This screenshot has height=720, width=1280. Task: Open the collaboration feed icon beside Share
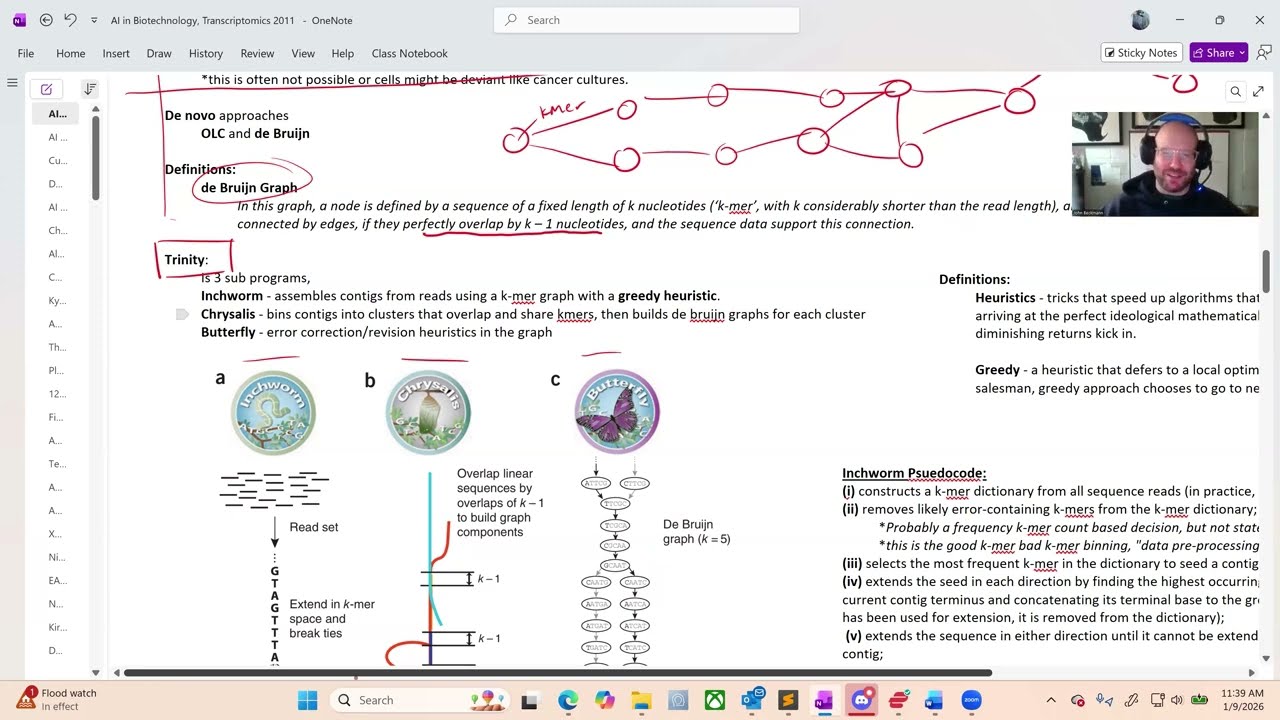1264,53
